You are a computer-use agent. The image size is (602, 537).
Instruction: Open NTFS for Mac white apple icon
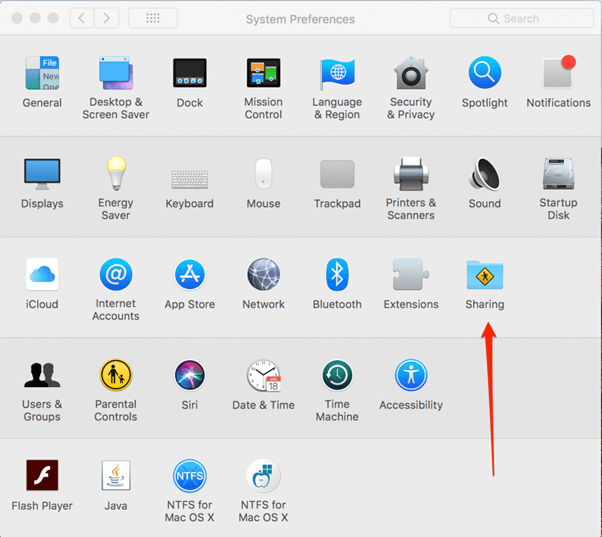click(263, 476)
